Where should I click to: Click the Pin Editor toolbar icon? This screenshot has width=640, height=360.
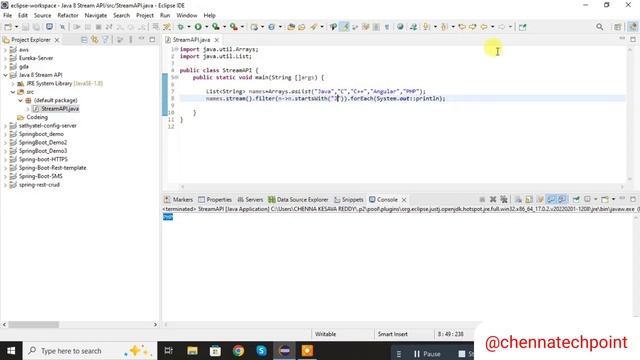(522, 27)
